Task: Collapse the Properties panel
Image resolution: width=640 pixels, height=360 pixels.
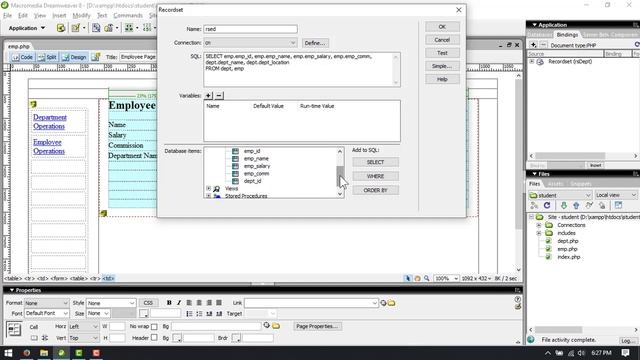Action: click(11, 290)
